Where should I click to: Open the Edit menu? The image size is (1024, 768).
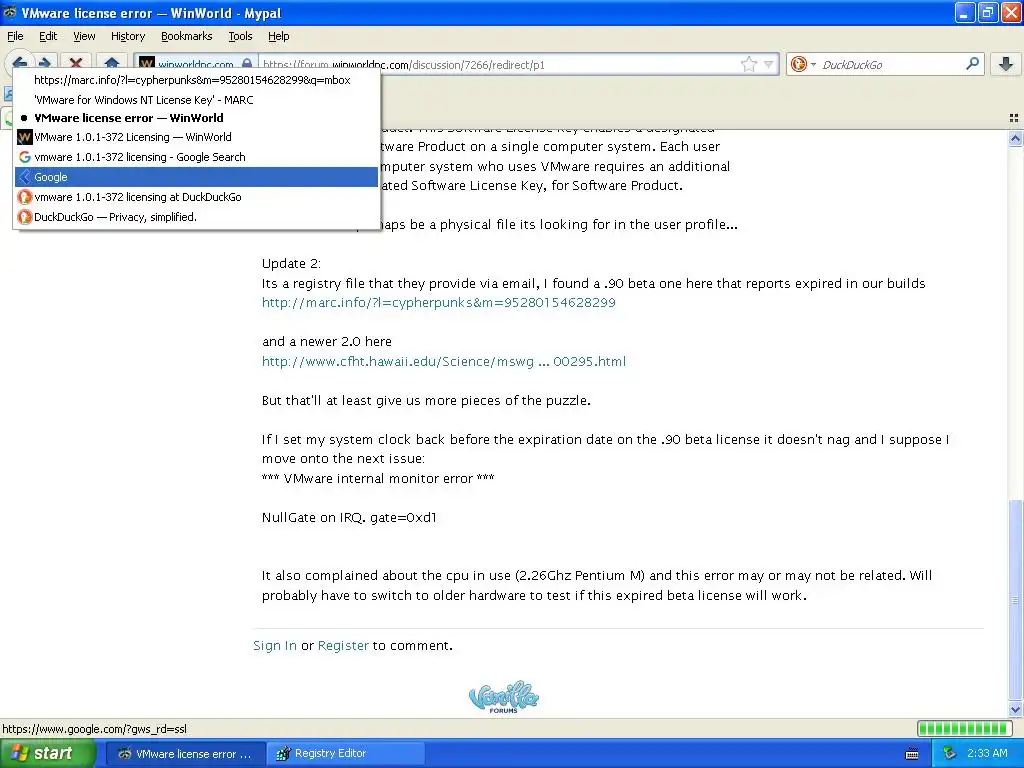coord(48,36)
